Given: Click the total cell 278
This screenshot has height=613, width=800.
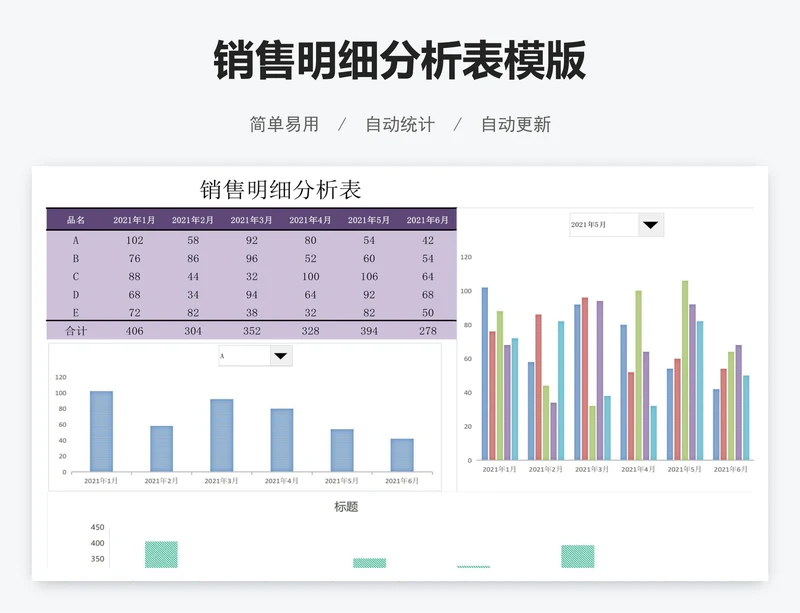Looking at the screenshot, I should (x=428, y=331).
